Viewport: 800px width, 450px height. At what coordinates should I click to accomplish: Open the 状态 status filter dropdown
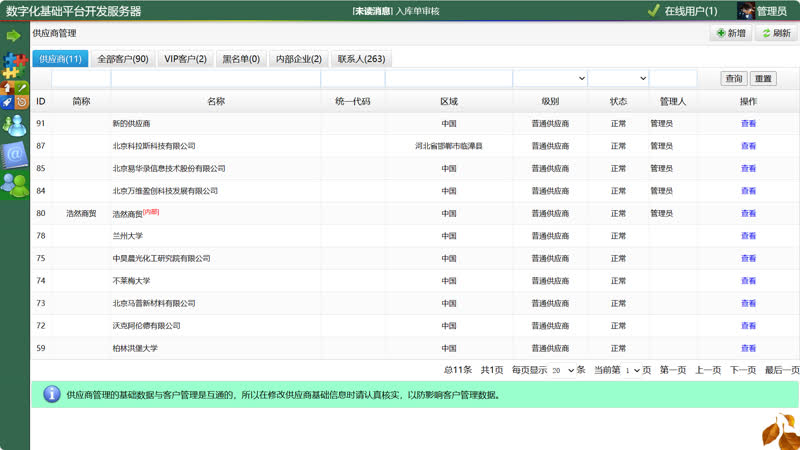coord(617,78)
